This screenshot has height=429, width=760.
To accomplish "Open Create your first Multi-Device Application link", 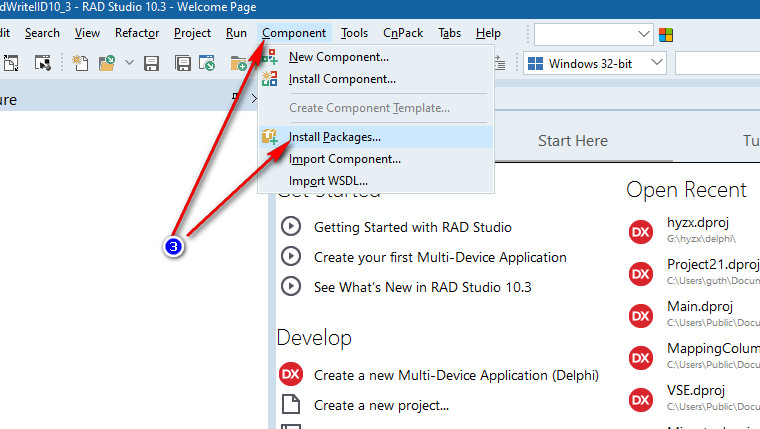I will click(440, 257).
